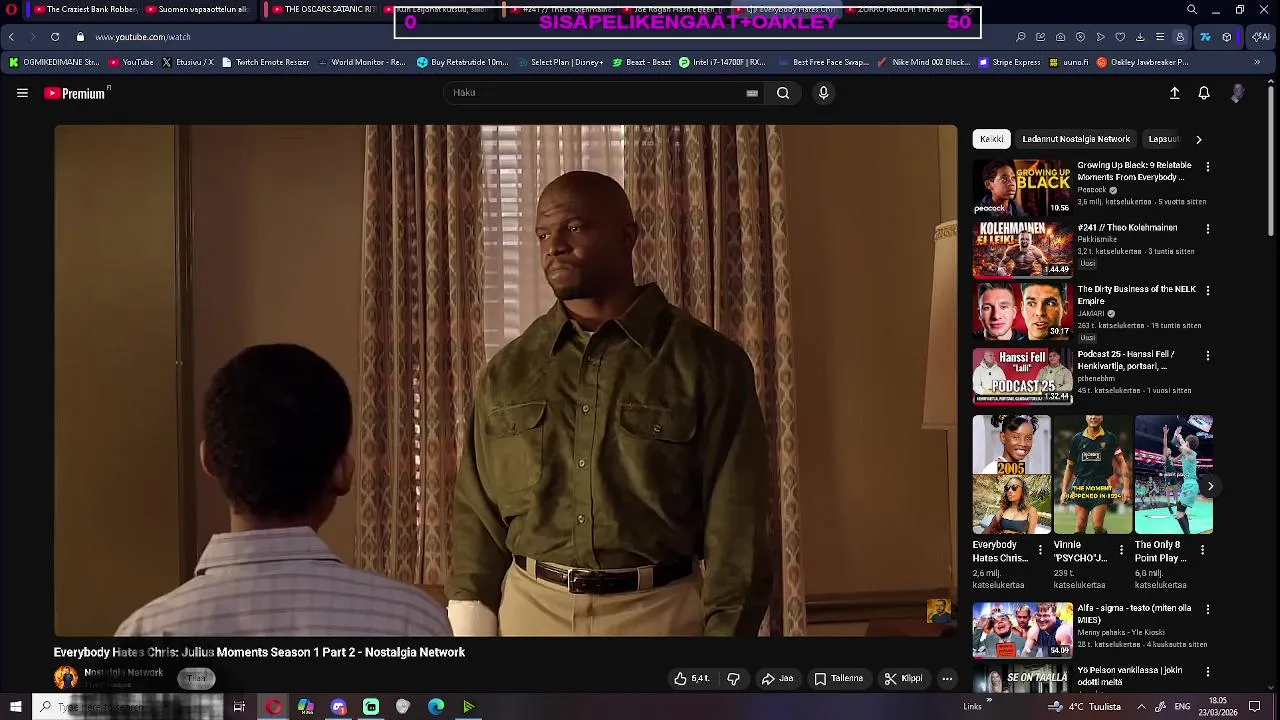Open the on-screen keyboard in search box
The width and height of the screenshot is (1280, 720).
[752, 93]
